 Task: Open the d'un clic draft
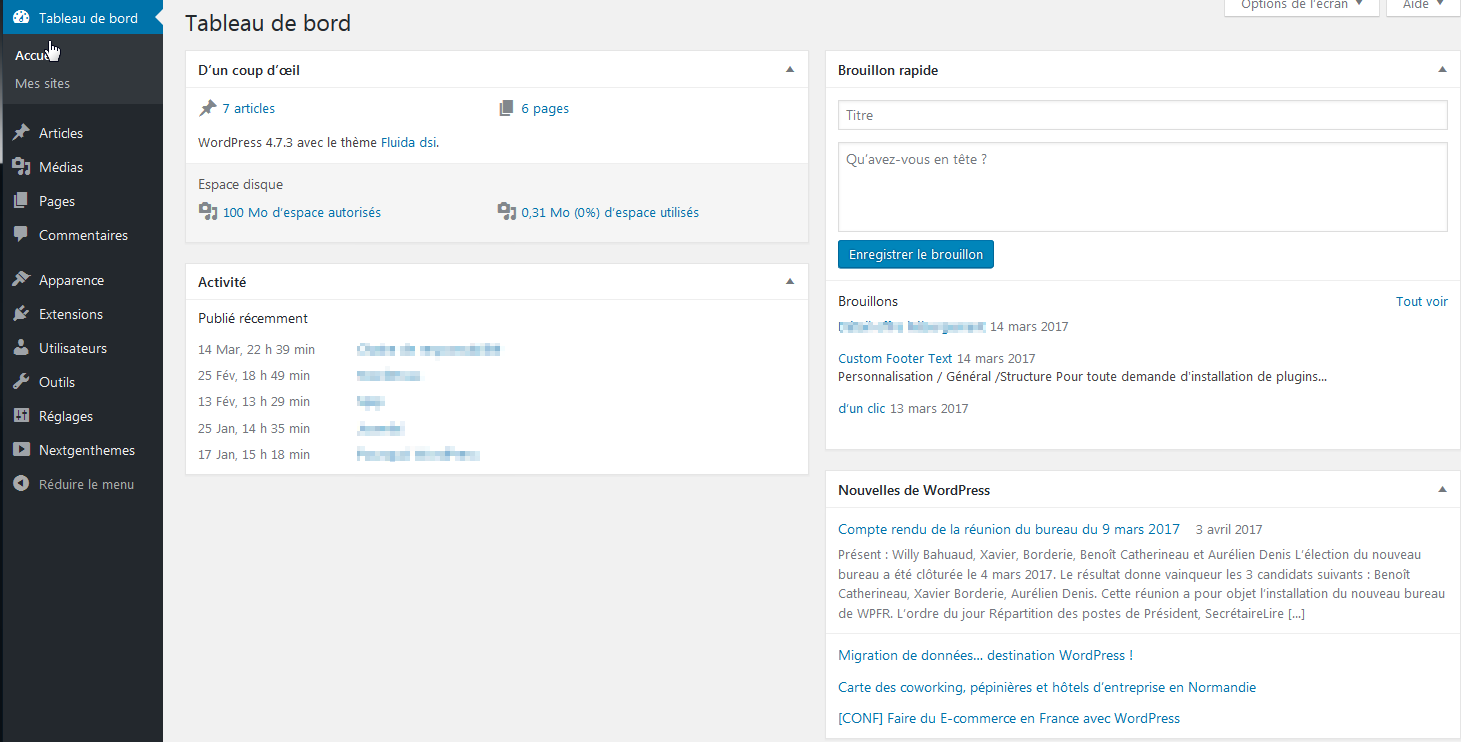tap(862, 408)
